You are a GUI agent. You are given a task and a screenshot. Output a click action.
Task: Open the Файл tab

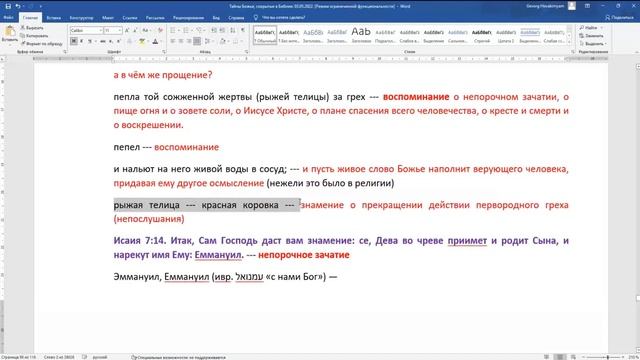[9, 18]
